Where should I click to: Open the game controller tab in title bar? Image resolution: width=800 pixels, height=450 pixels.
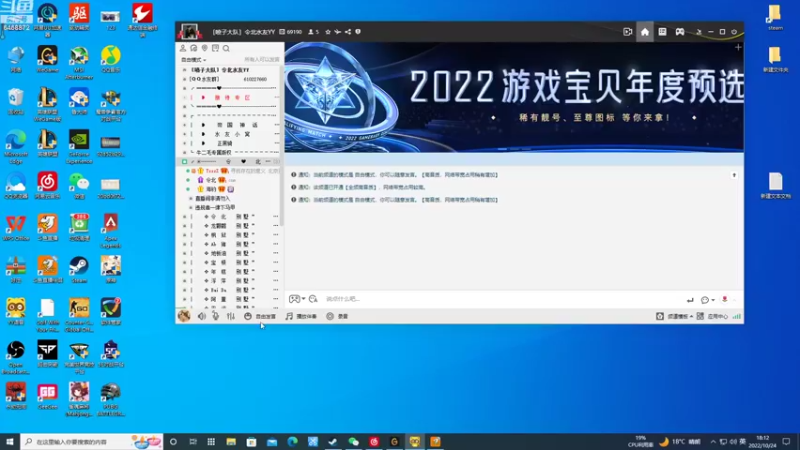[x=680, y=32]
